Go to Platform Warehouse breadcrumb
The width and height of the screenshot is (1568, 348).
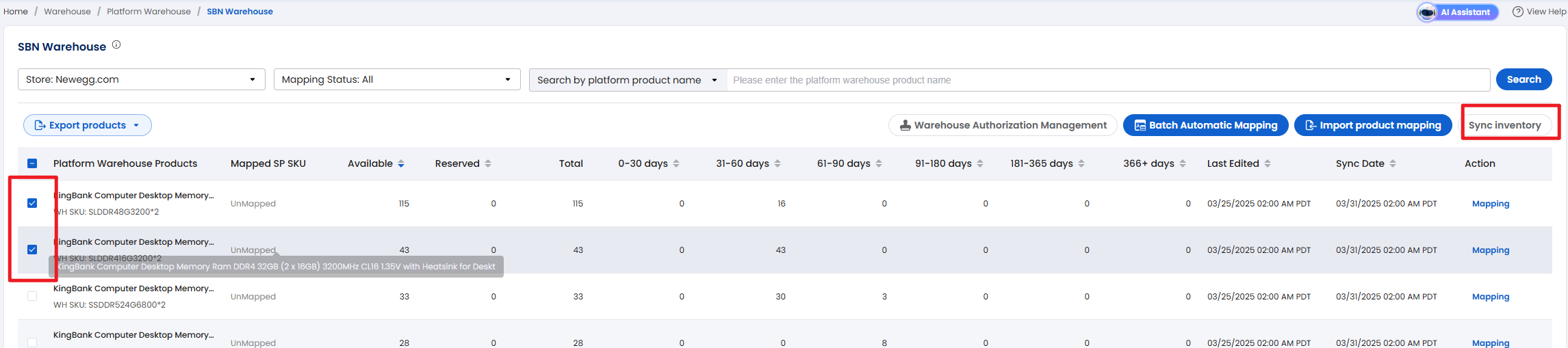pyautogui.click(x=149, y=12)
